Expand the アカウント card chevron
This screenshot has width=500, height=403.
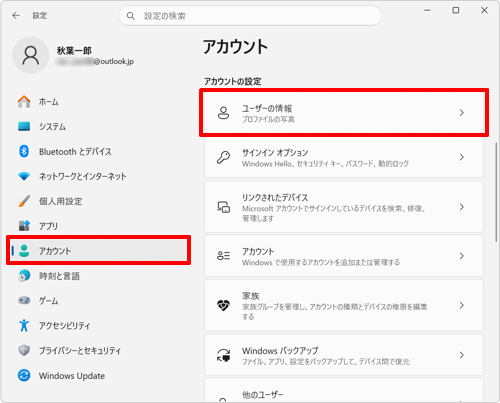click(x=462, y=256)
